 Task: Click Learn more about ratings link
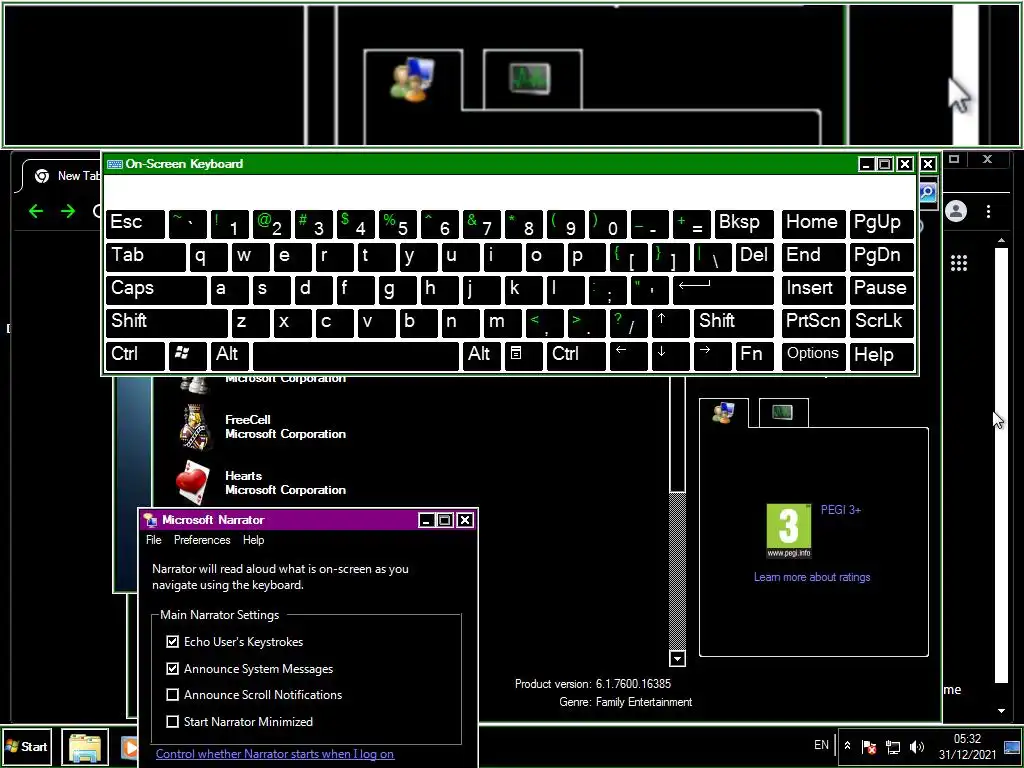812,577
